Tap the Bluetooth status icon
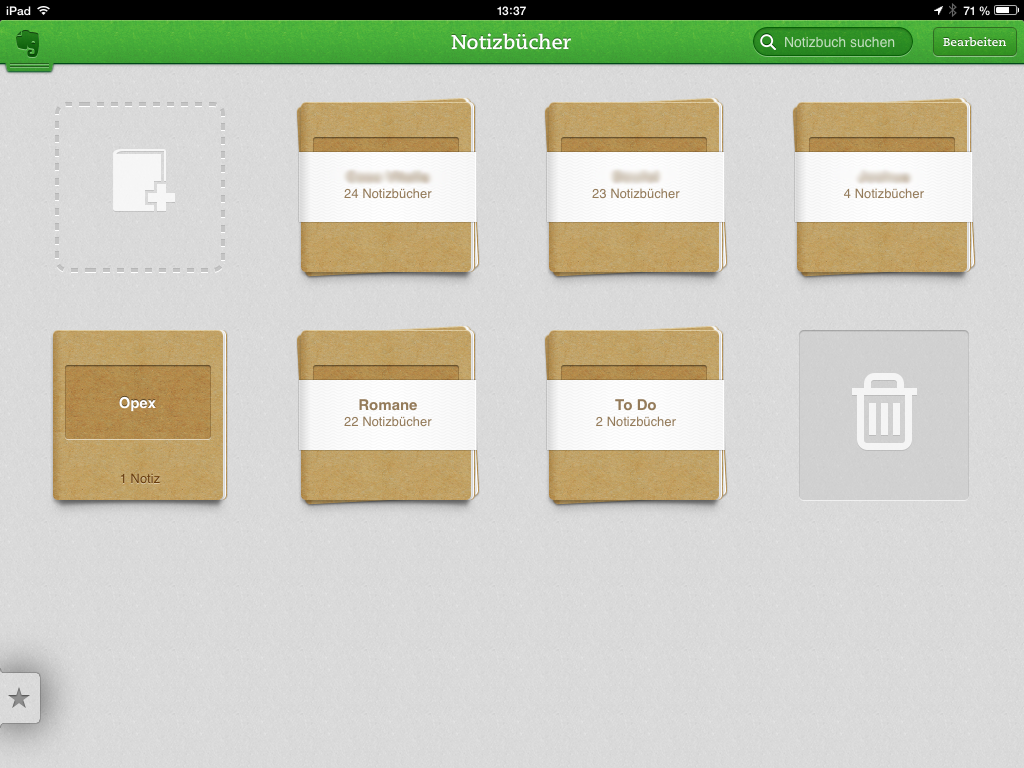Viewport: 1024px width, 768px height. (x=953, y=10)
